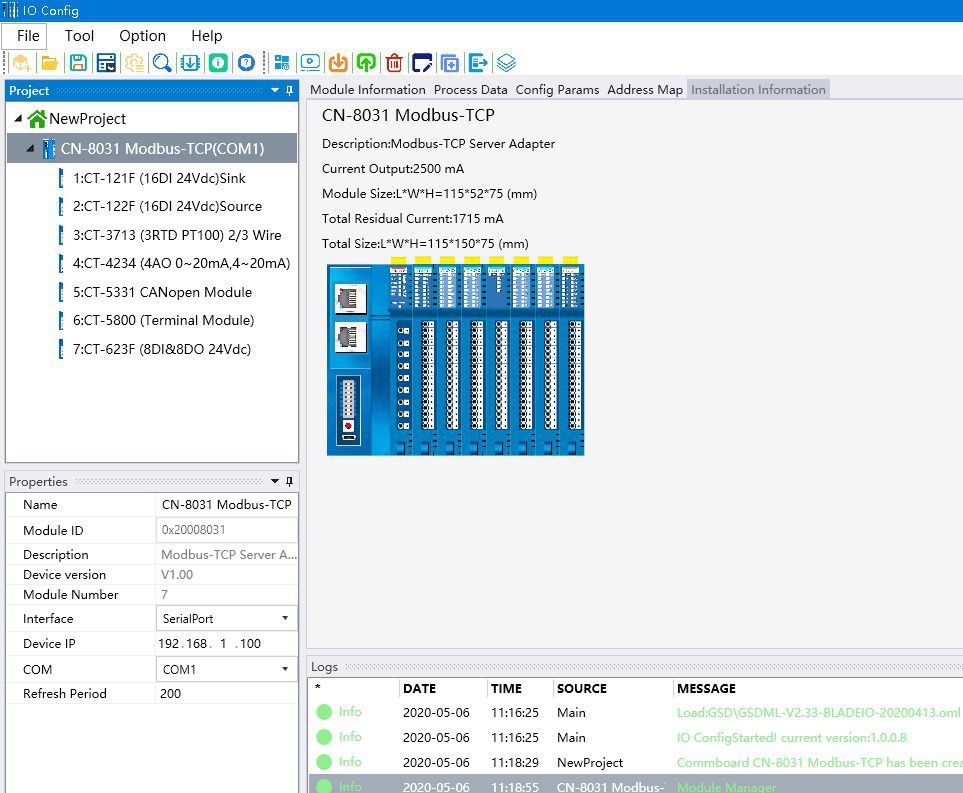Toggle the Properties panel pin icon
The width and height of the screenshot is (963, 793).
[x=290, y=482]
